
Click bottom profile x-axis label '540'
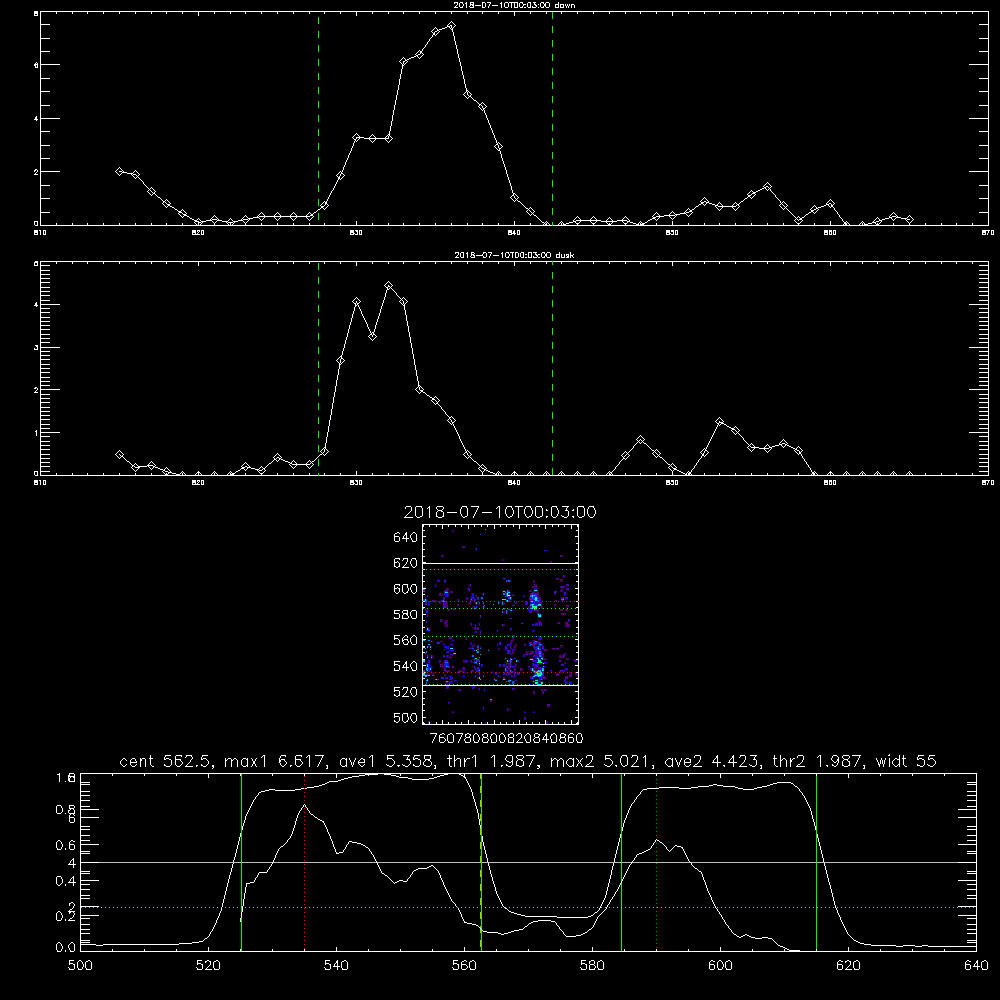pos(336,966)
